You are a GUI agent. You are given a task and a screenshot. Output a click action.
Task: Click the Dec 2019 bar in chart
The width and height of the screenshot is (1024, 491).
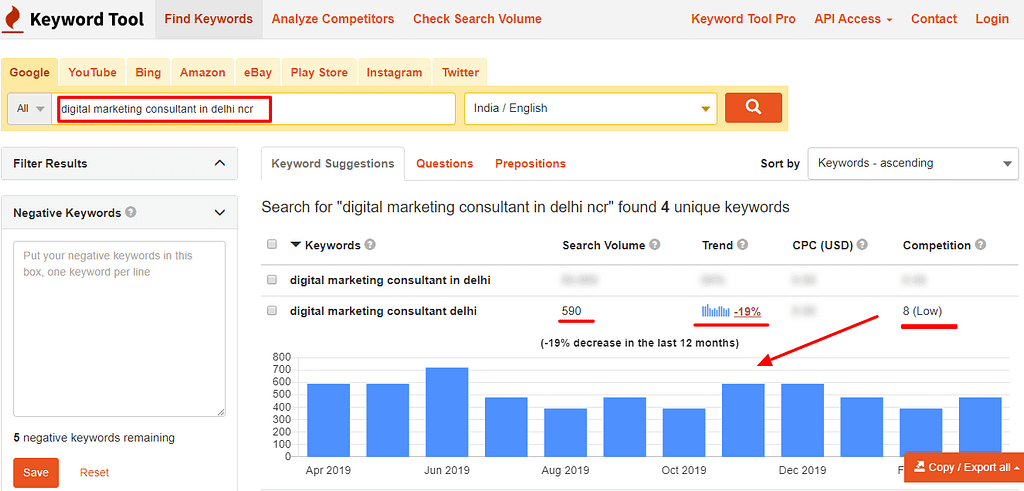[x=803, y=420]
